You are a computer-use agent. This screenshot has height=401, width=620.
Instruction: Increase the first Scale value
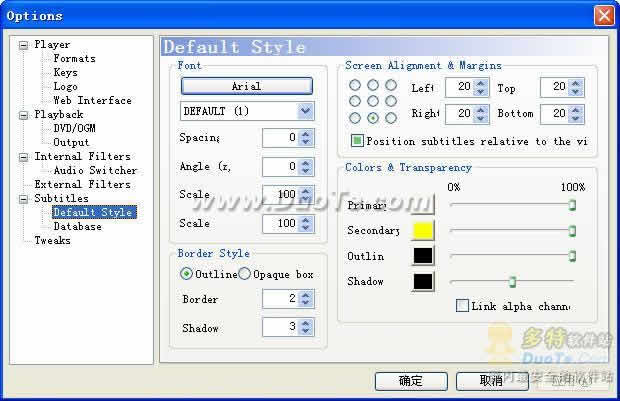(305, 191)
